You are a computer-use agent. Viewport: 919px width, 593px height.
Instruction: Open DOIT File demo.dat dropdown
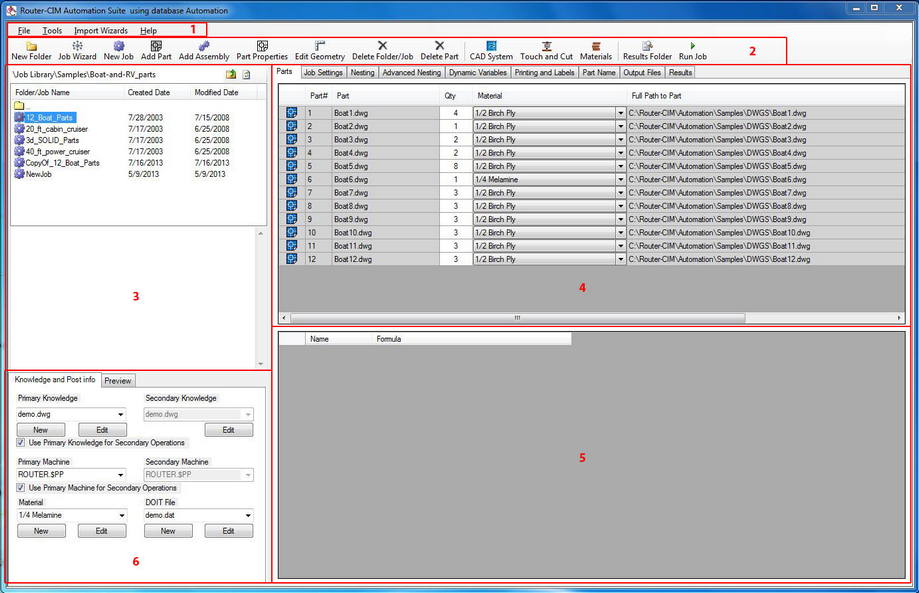point(249,515)
